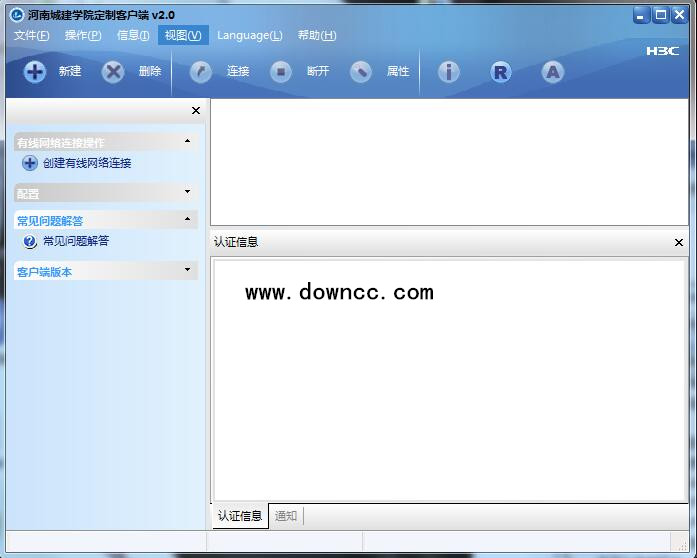
Task: Click the round 'A' toolbar icon
Action: [x=553, y=72]
